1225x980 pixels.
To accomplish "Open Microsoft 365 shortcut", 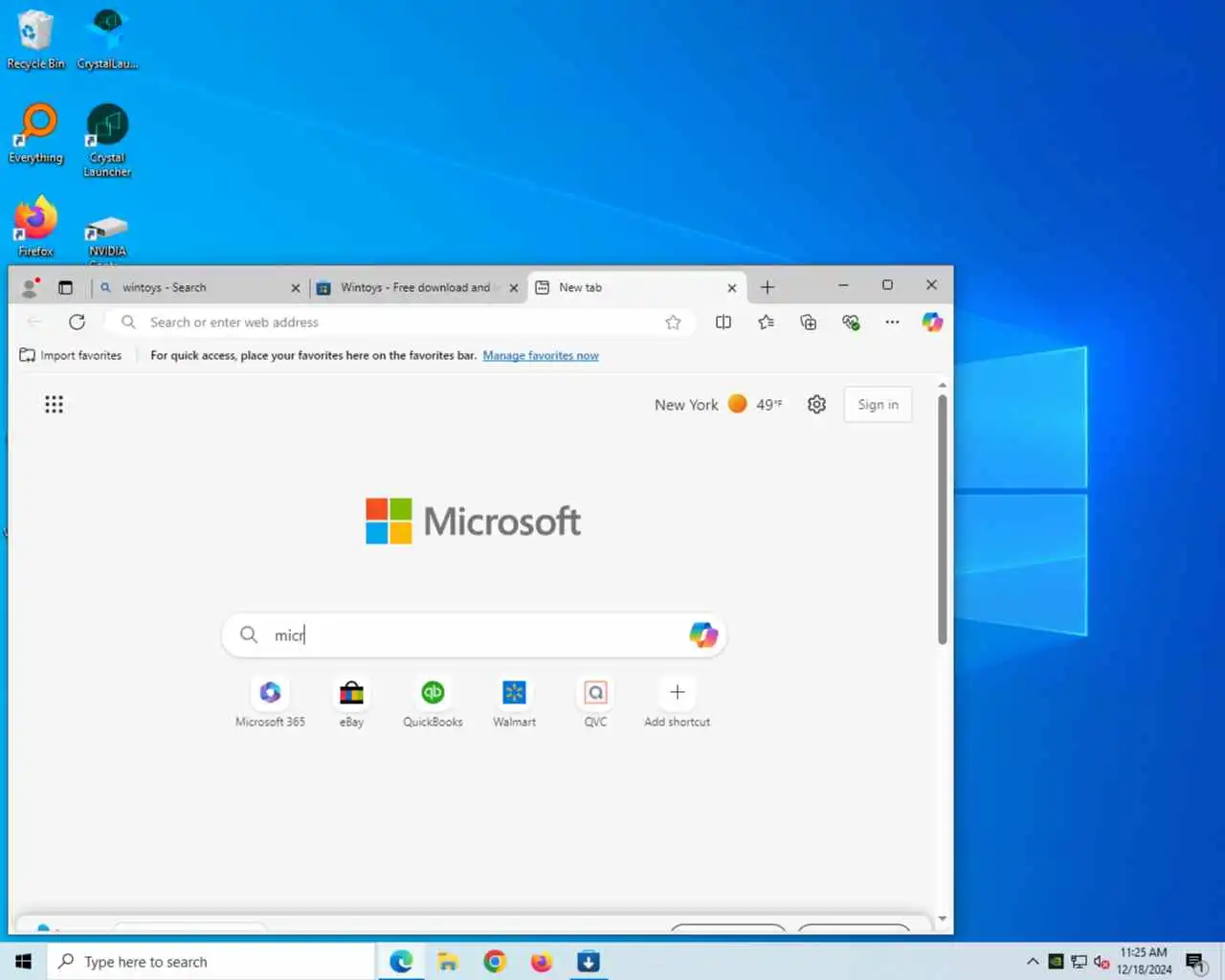I will [x=270, y=702].
